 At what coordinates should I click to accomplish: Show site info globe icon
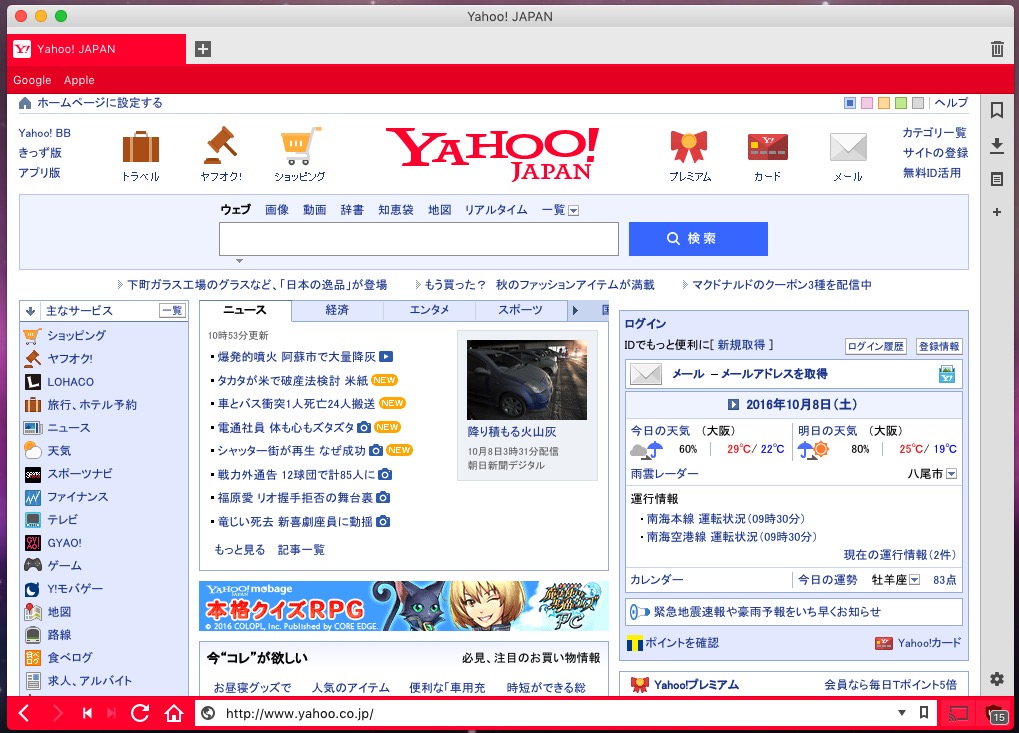coord(208,714)
